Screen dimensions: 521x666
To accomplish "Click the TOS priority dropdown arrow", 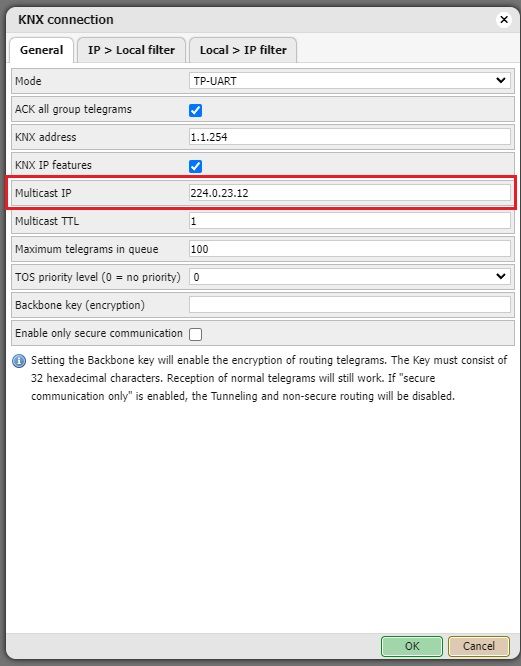I will (501, 277).
